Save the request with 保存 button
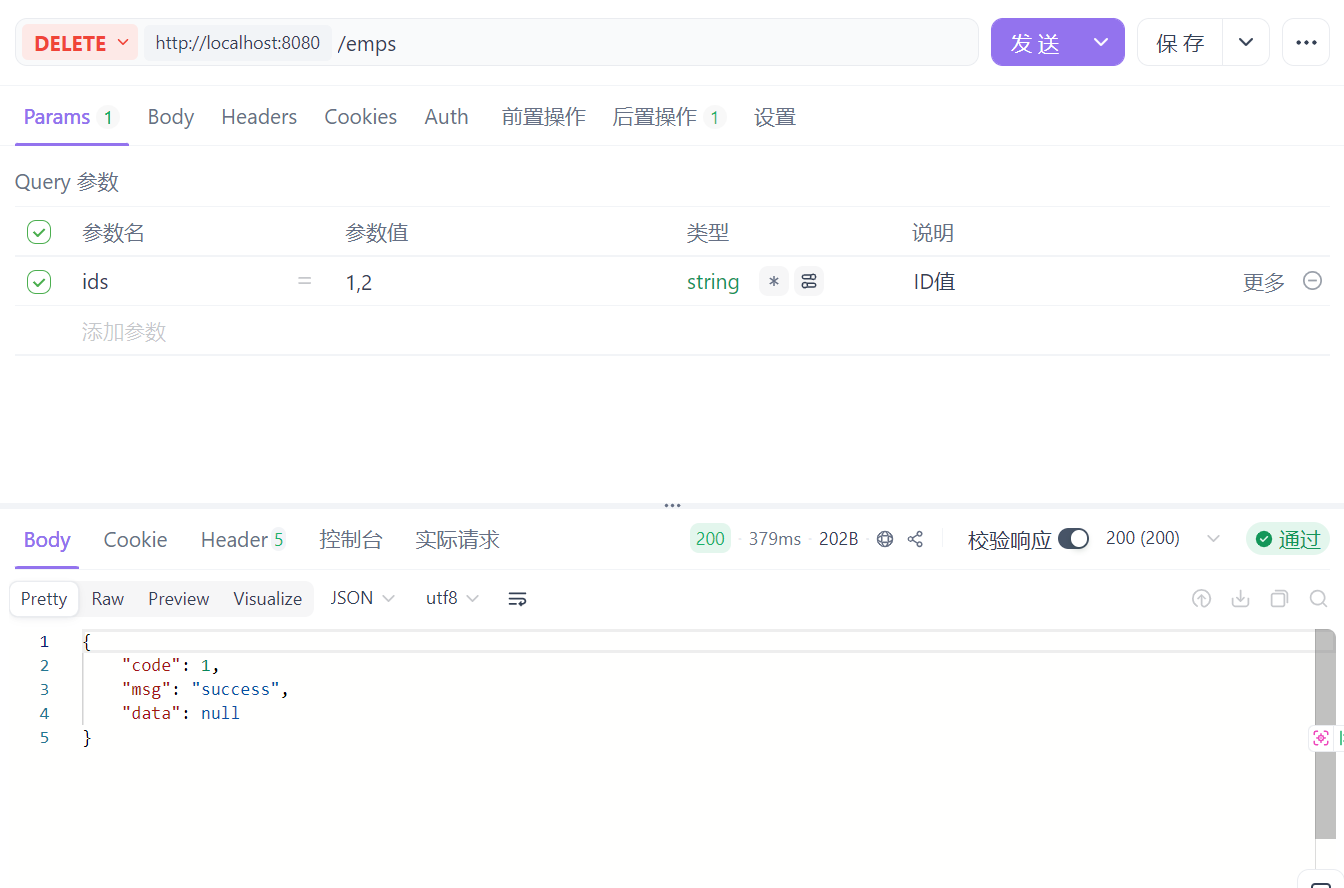Screen dimensions: 1344x888 point(1180,43)
